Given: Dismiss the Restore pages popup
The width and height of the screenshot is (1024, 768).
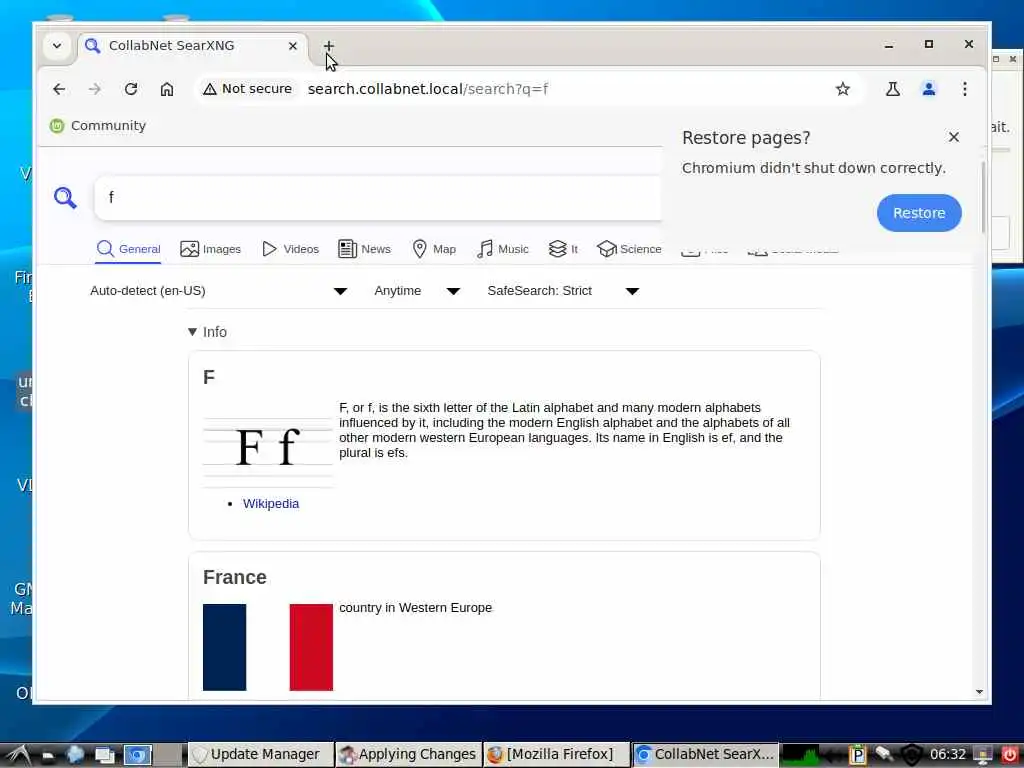Looking at the screenshot, I should 953,137.
